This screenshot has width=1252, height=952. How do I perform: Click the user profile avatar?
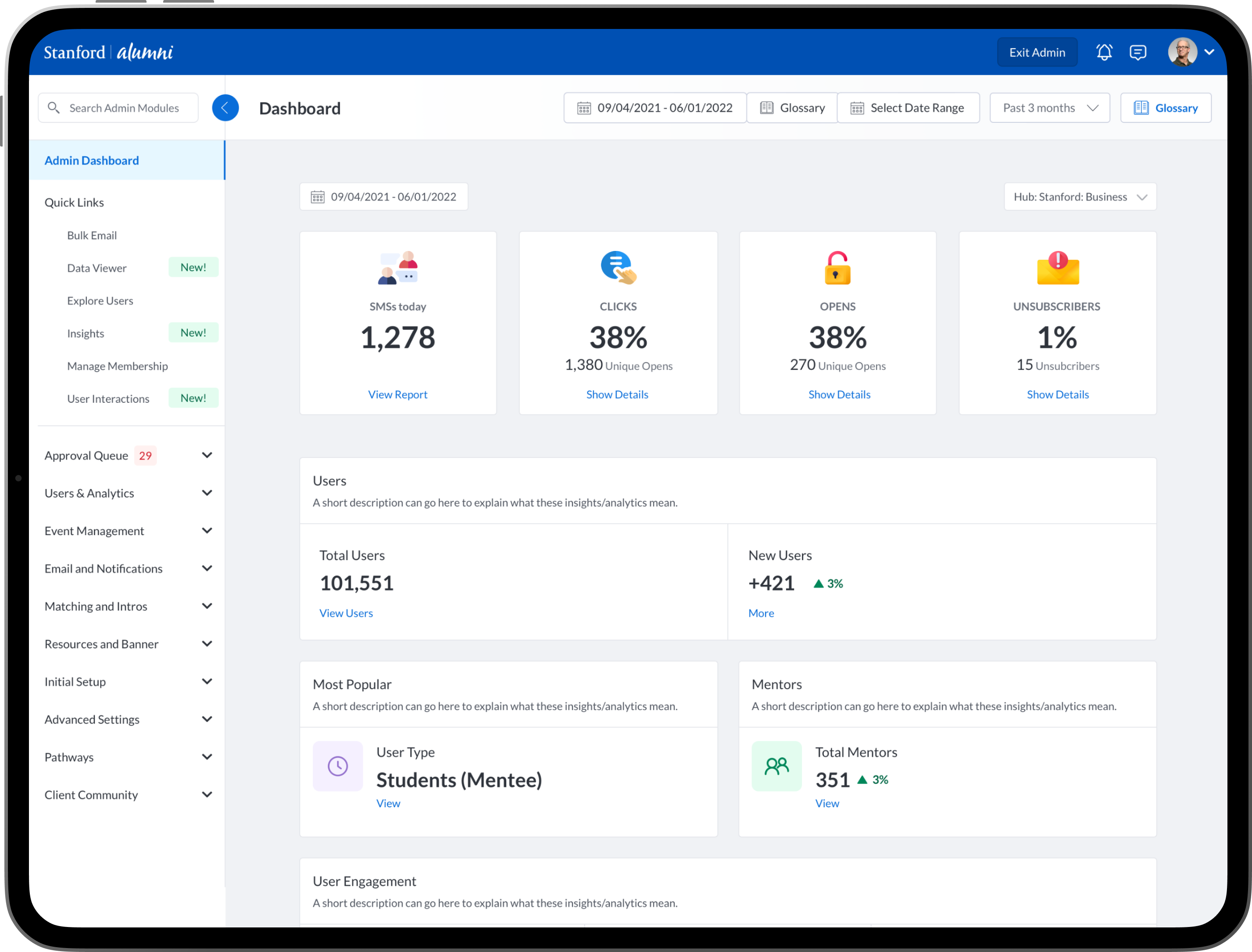1182,52
